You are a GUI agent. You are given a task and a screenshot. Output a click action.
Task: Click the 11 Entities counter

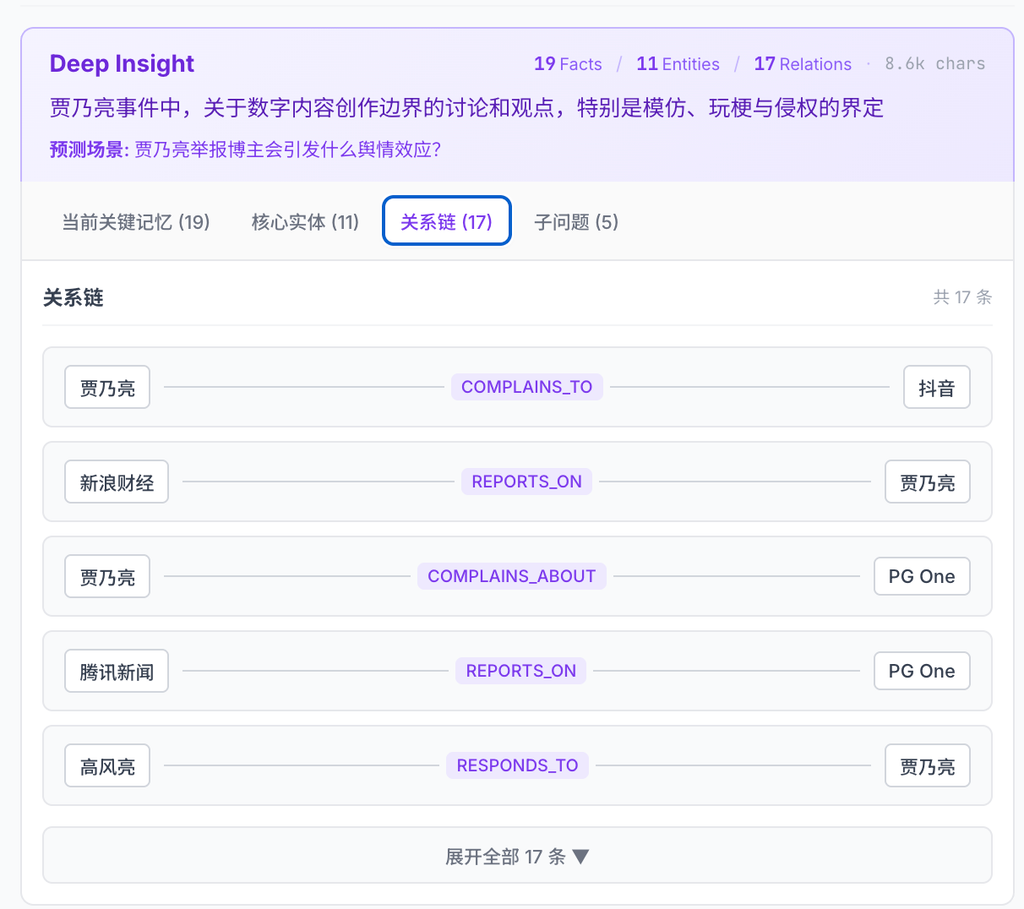677,64
